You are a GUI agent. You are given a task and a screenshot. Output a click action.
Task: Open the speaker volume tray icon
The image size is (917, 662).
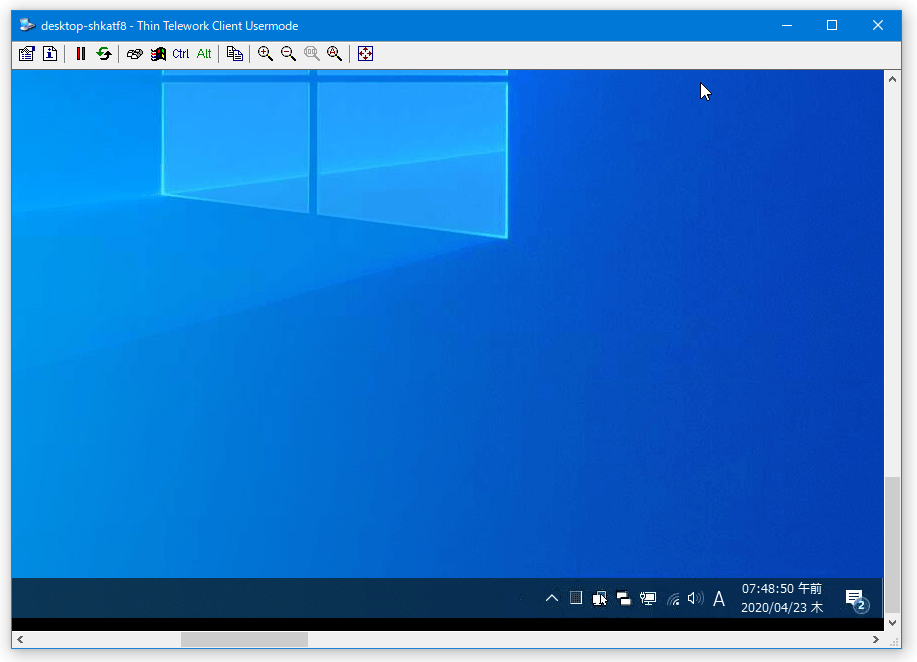[x=695, y=598]
